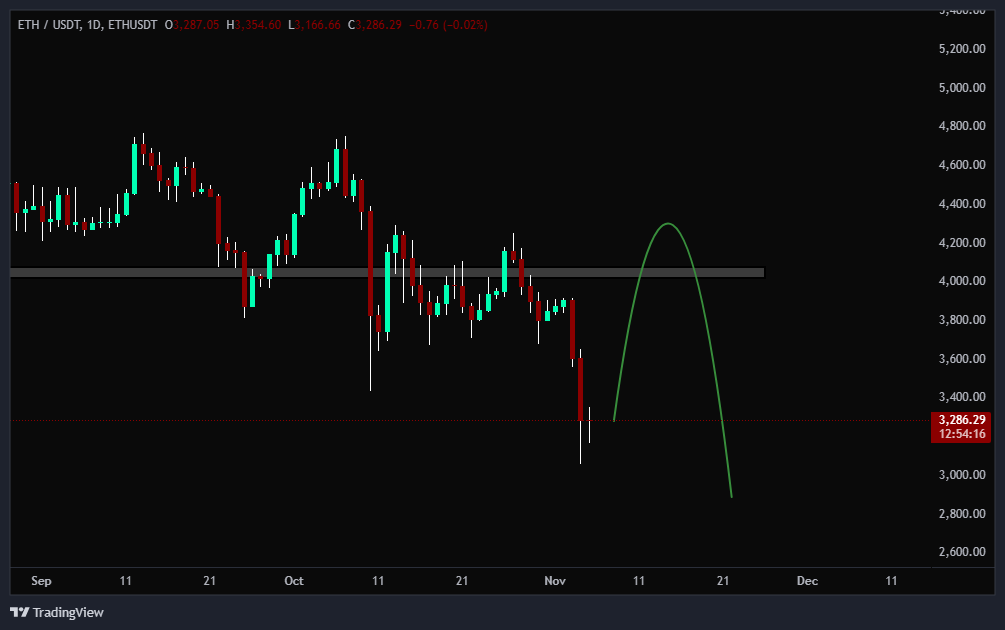The image size is (1005, 630).
Task: Click the Close value 3,286.29 in legend
Action: coord(378,24)
